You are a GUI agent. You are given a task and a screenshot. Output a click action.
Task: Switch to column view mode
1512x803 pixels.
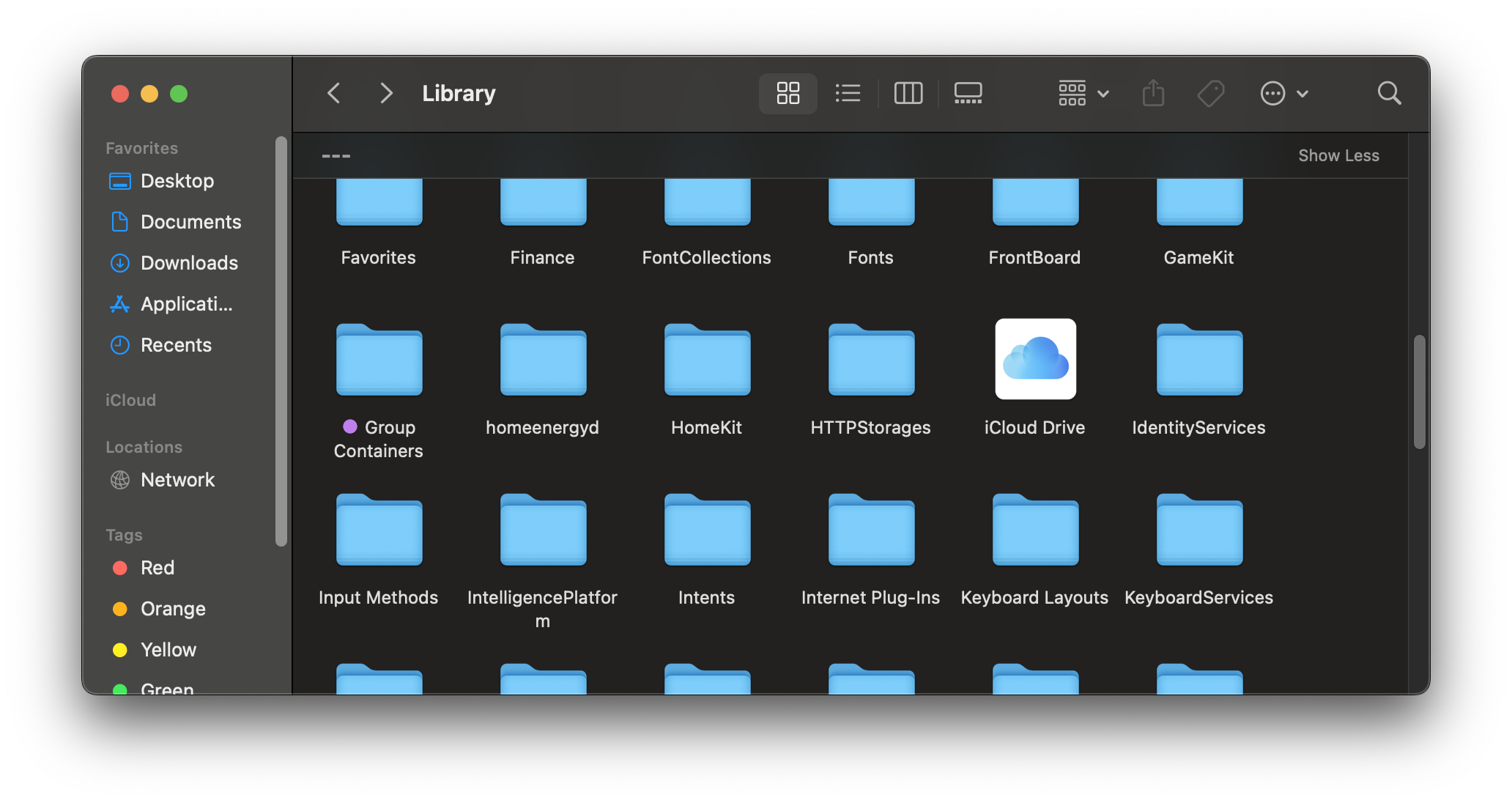point(908,93)
